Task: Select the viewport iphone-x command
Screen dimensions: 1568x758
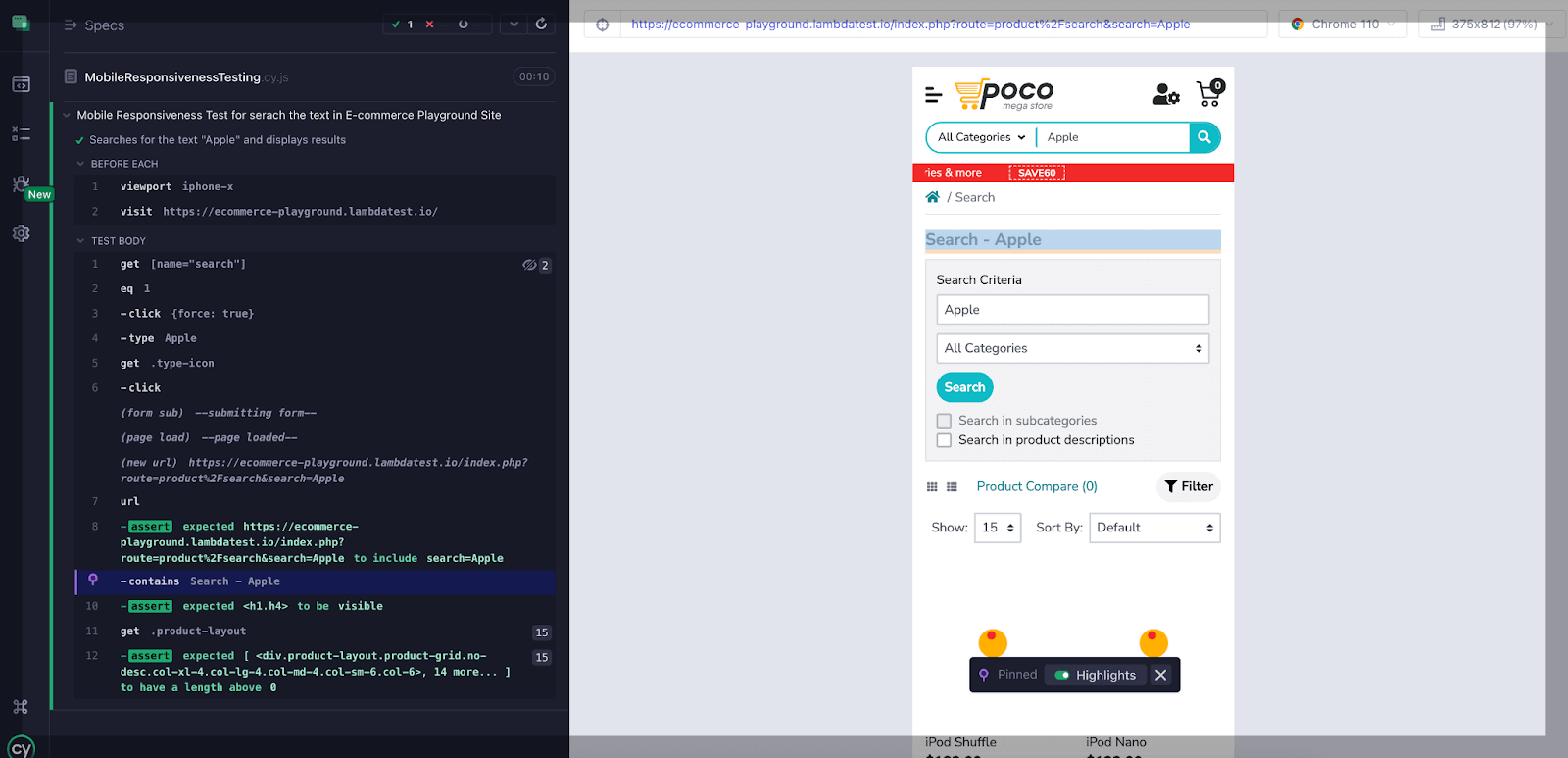Action: click(316, 186)
